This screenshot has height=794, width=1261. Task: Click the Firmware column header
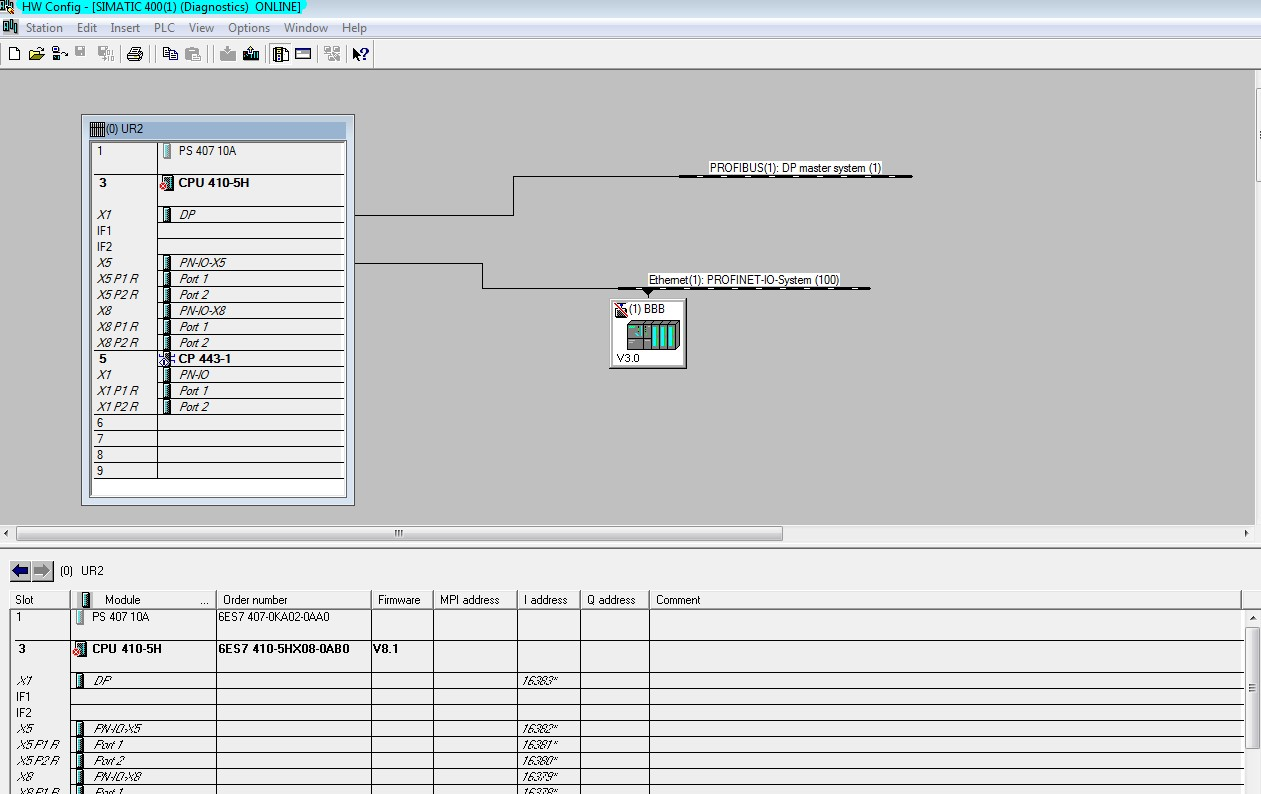click(402, 600)
